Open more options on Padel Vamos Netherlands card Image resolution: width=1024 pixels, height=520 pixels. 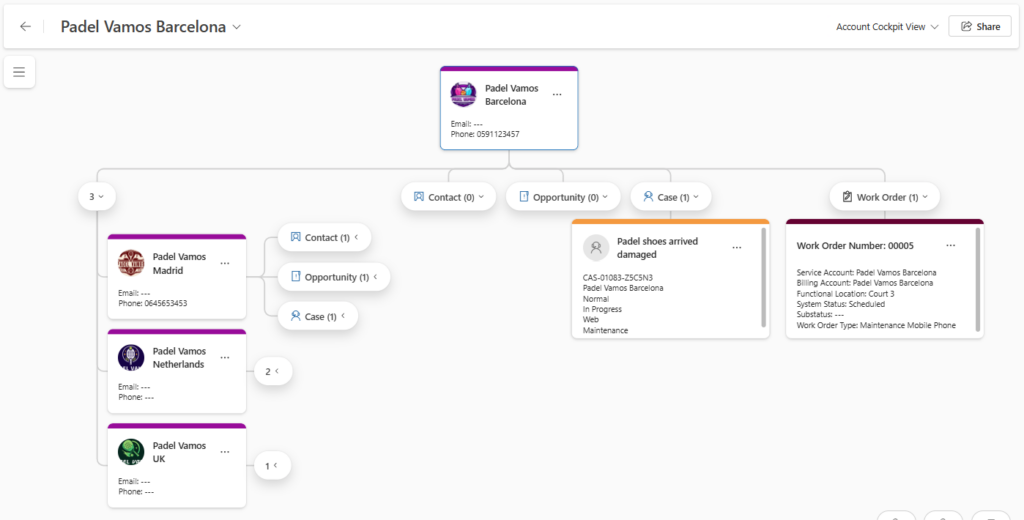225,357
